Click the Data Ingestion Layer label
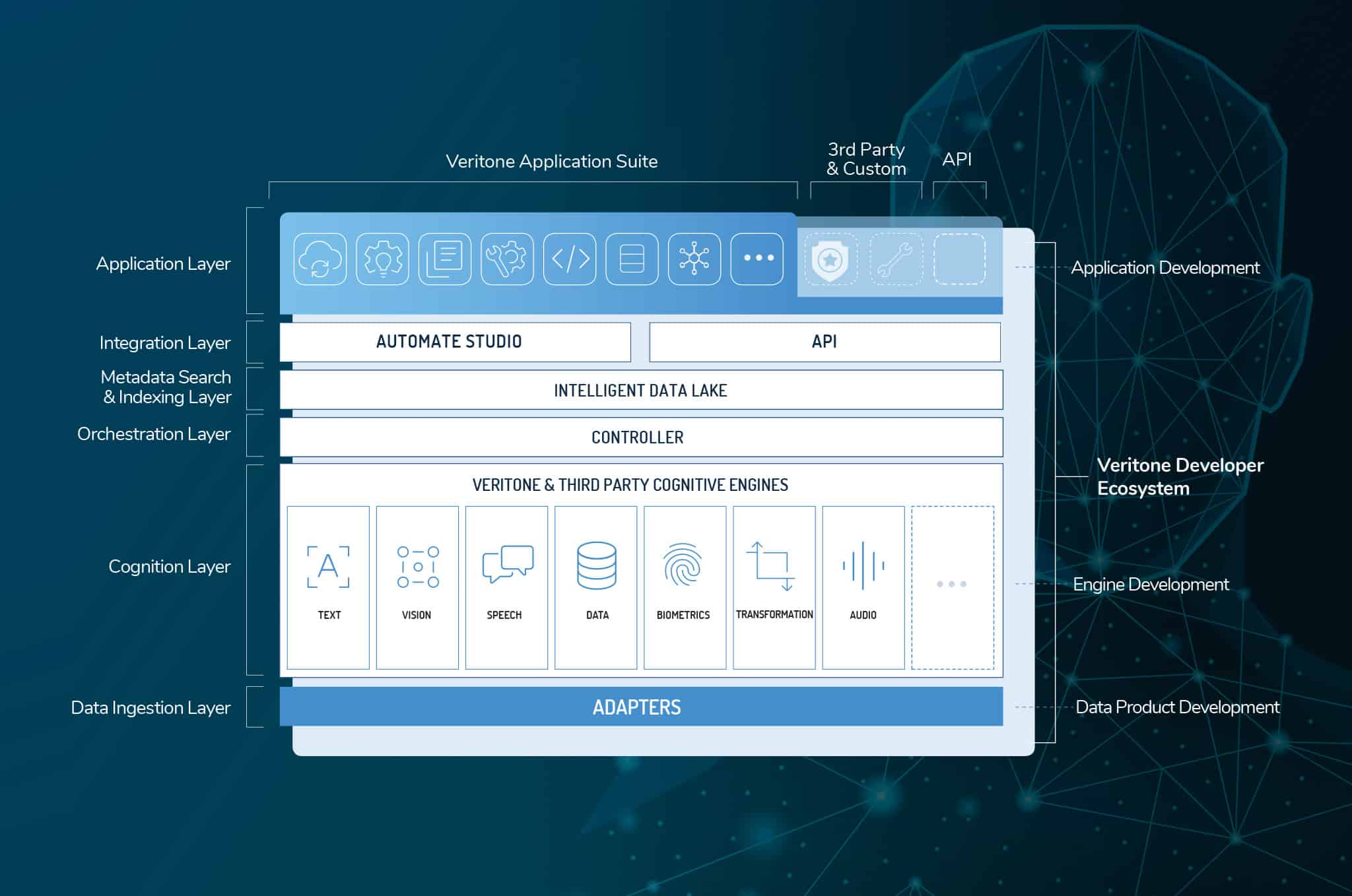The image size is (1352, 896). (x=151, y=708)
